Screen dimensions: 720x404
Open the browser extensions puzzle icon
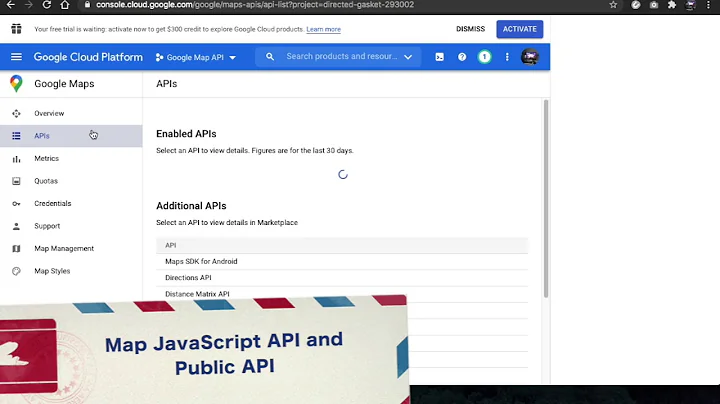[x=672, y=5]
